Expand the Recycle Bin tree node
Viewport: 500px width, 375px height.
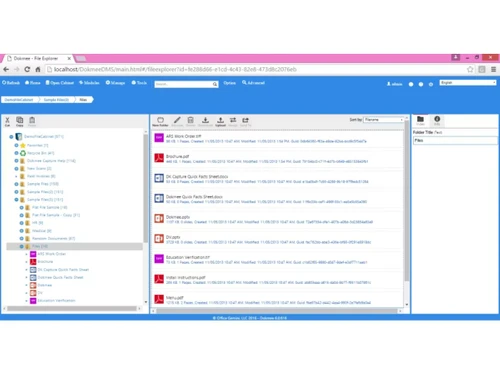pyautogui.click(x=16, y=153)
